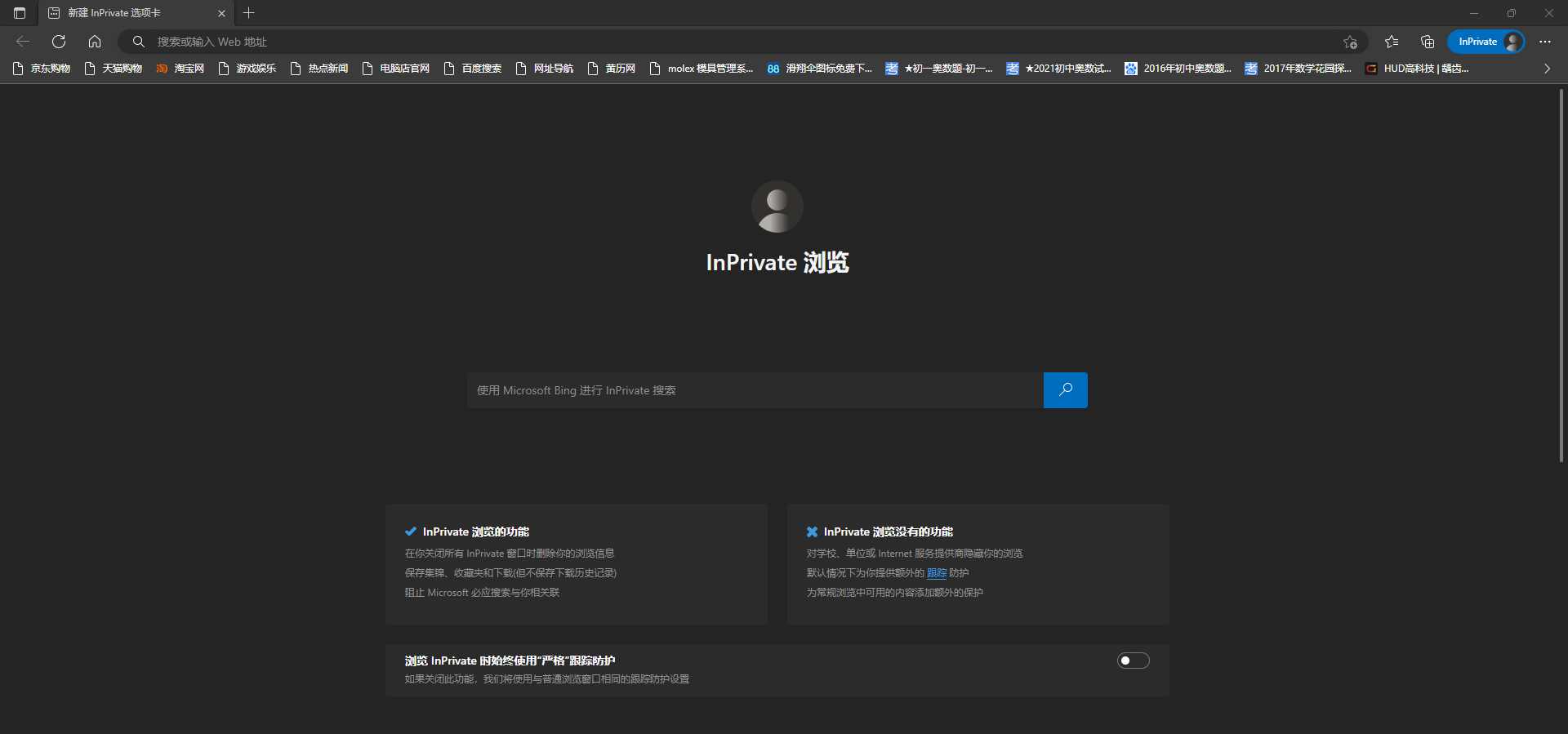The width and height of the screenshot is (1568, 734).
Task: Expand the favorites bar overflow chevron
Action: coord(1547,69)
